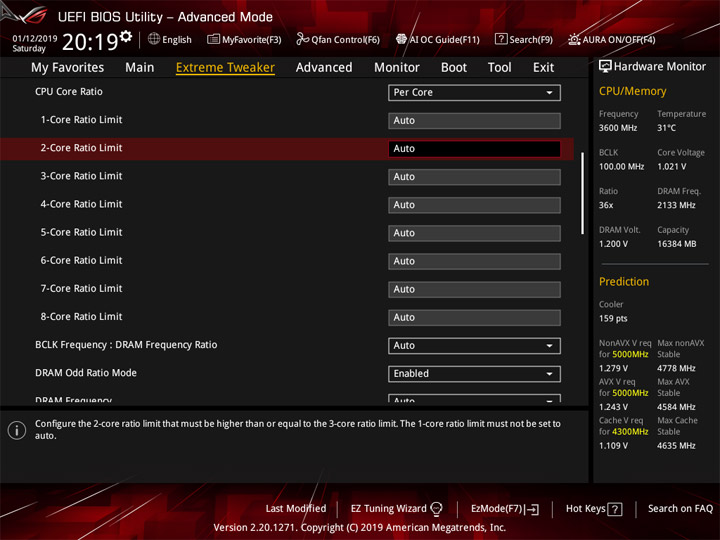
Task: Open Search(F9) from the top bar
Action: point(524,39)
